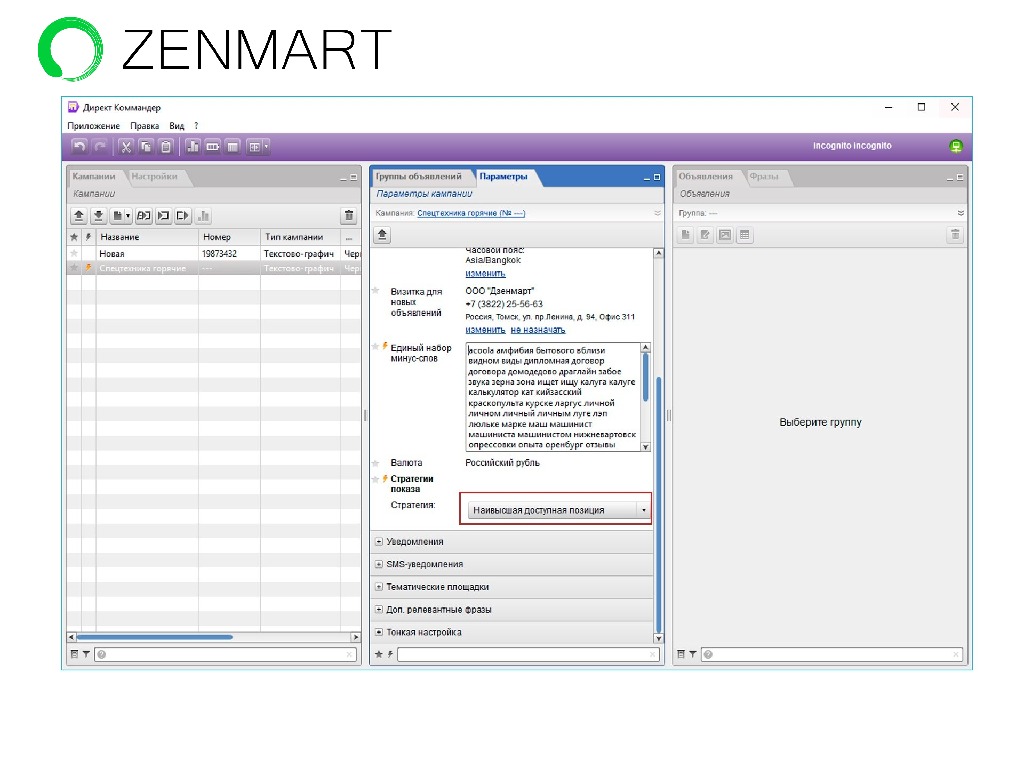Click the edit pencil icon in the Ads panel
1024x768 pixels.
click(705, 234)
